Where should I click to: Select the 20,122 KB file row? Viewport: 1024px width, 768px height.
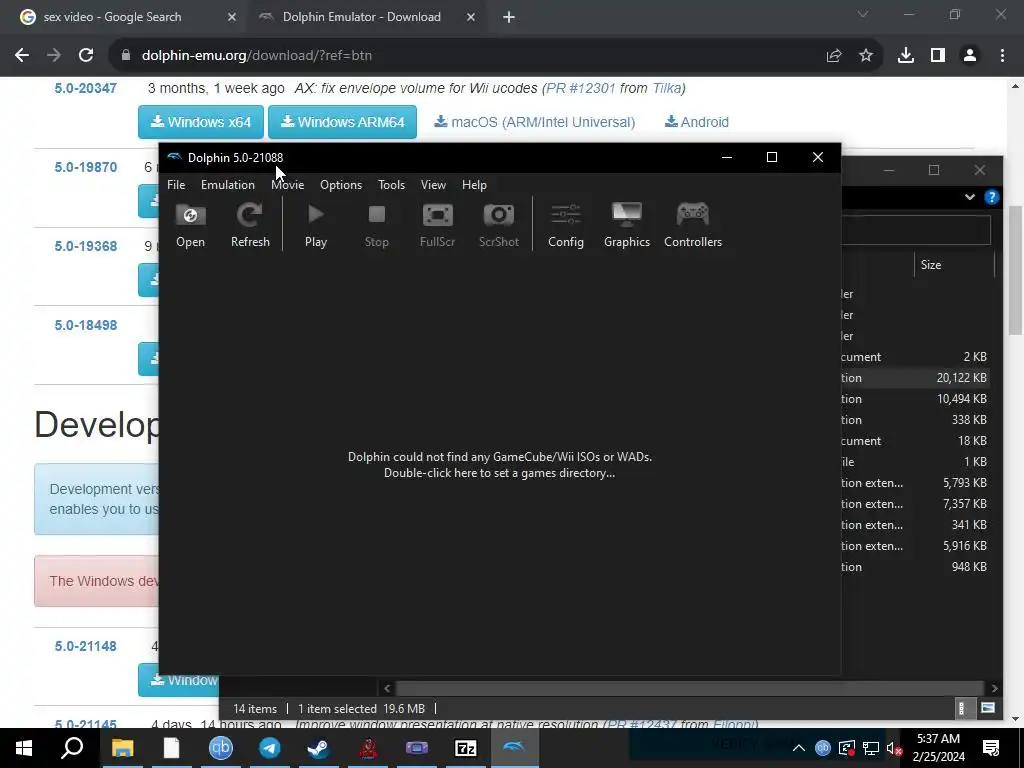pos(915,378)
